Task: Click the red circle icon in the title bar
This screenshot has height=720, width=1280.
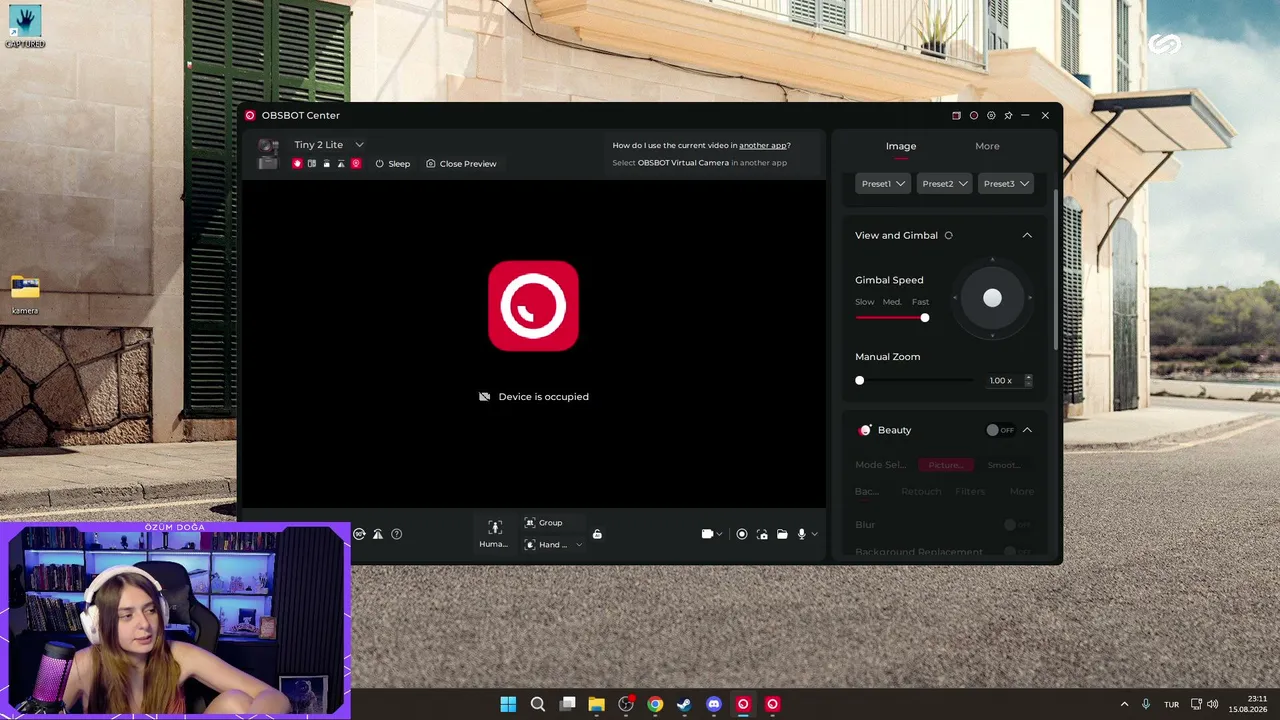Action: point(974,116)
